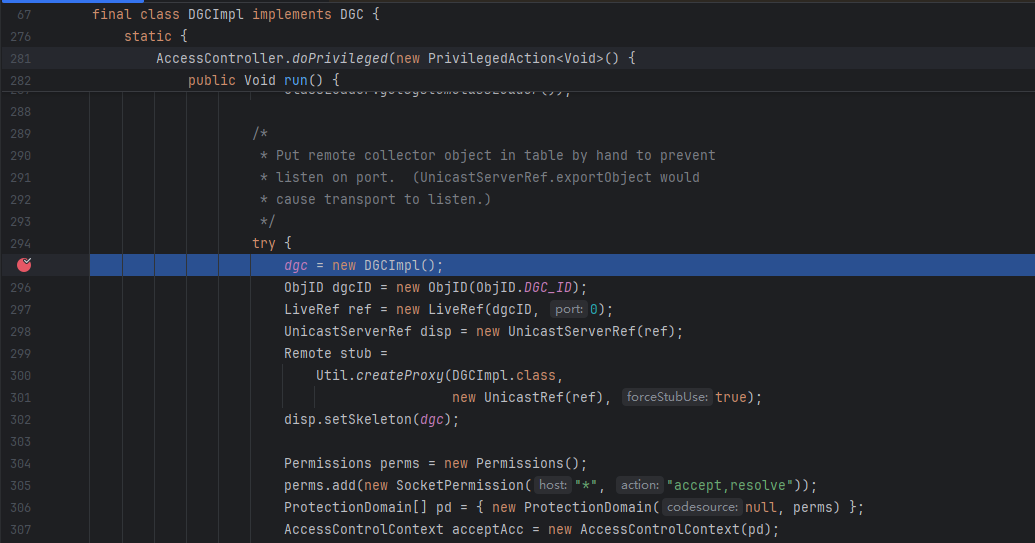This screenshot has width=1035, height=543.
Task: Remove the breakpoint marker on the highlighted line
Action: (x=25, y=265)
